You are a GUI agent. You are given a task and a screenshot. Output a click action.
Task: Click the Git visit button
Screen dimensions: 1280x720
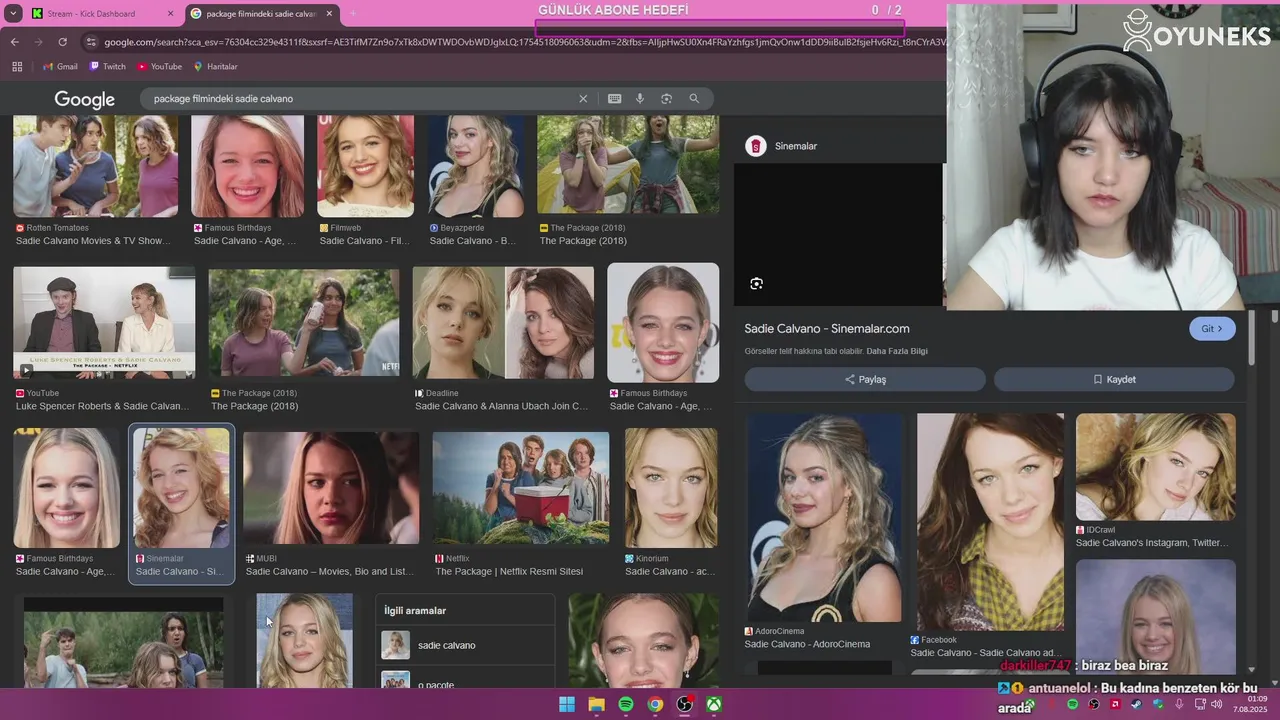coord(1212,329)
